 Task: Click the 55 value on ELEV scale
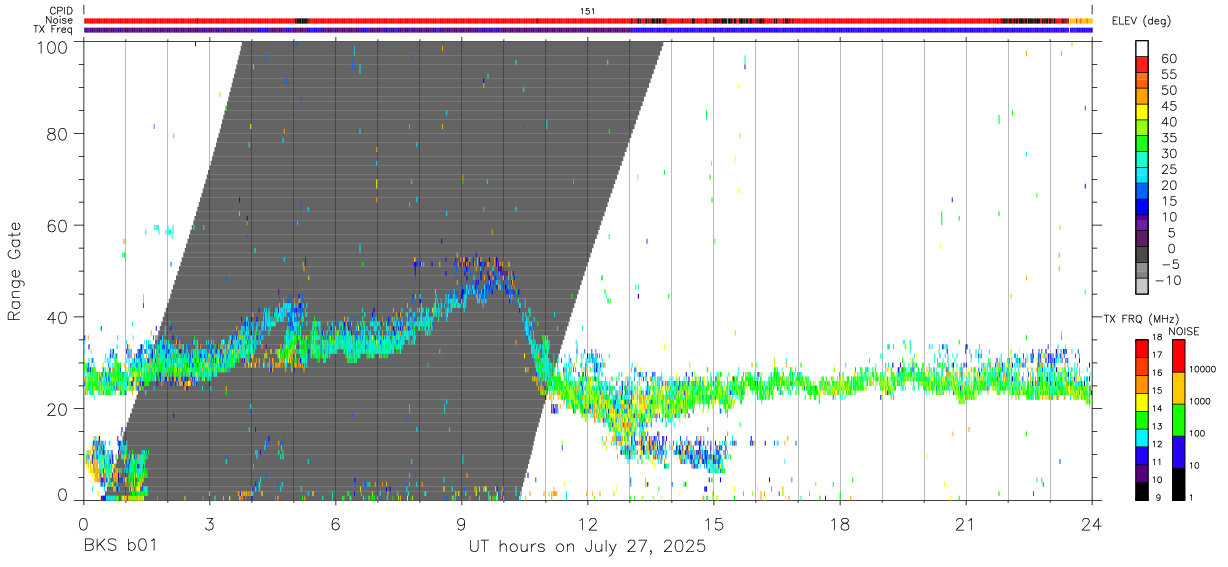pyautogui.click(x=1167, y=75)
